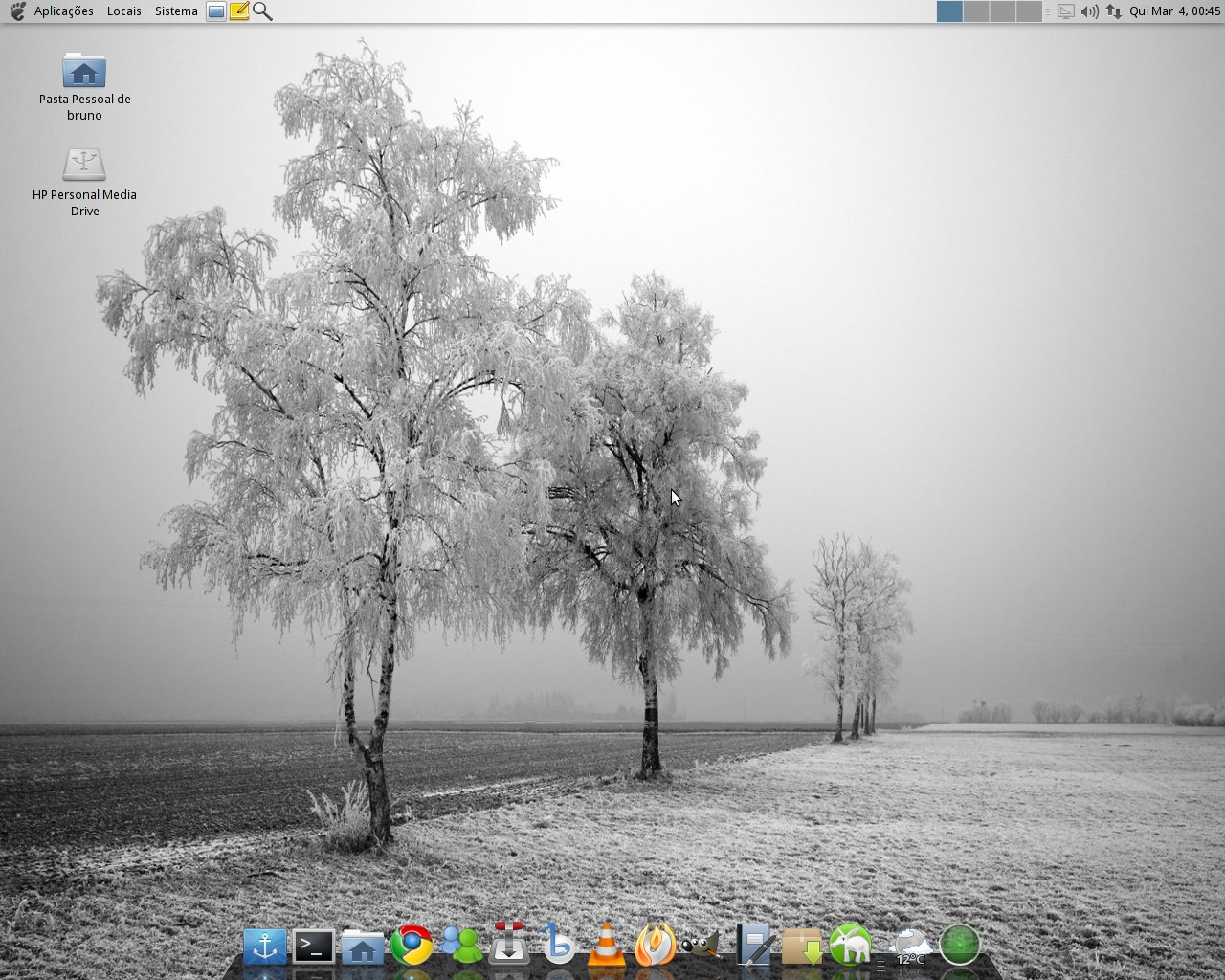Open the clock showing Qui Mar 4, 00:45
The width and height of the screenshot is (1225, 980).
pyautogui.click(x=1175, y=11)
